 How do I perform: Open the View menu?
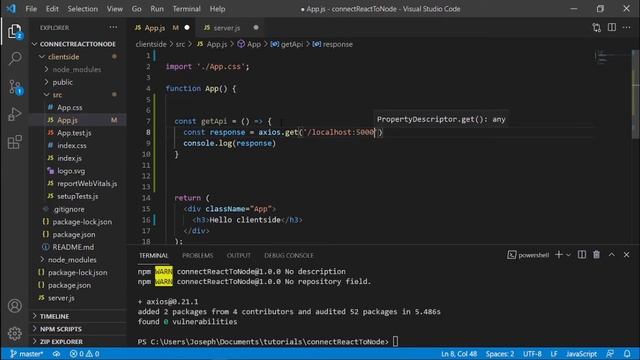tap(115, 9)
